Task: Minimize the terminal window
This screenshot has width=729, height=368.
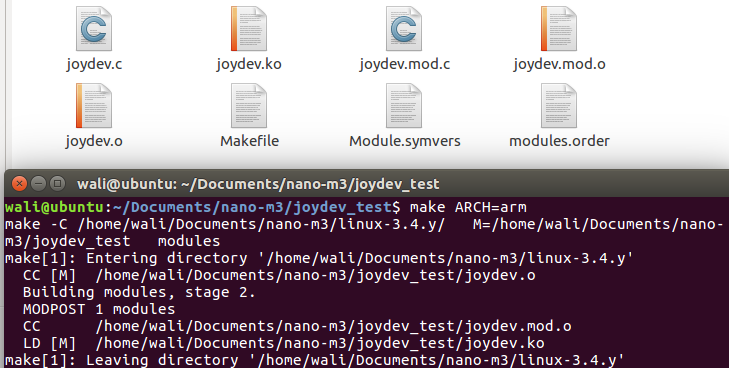Action: coord(39,184)
